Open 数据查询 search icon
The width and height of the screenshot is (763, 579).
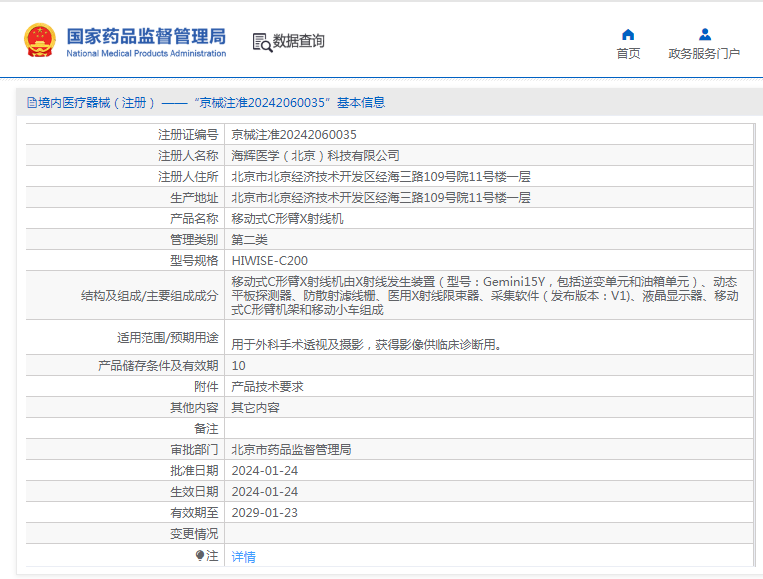click(262, 42)
